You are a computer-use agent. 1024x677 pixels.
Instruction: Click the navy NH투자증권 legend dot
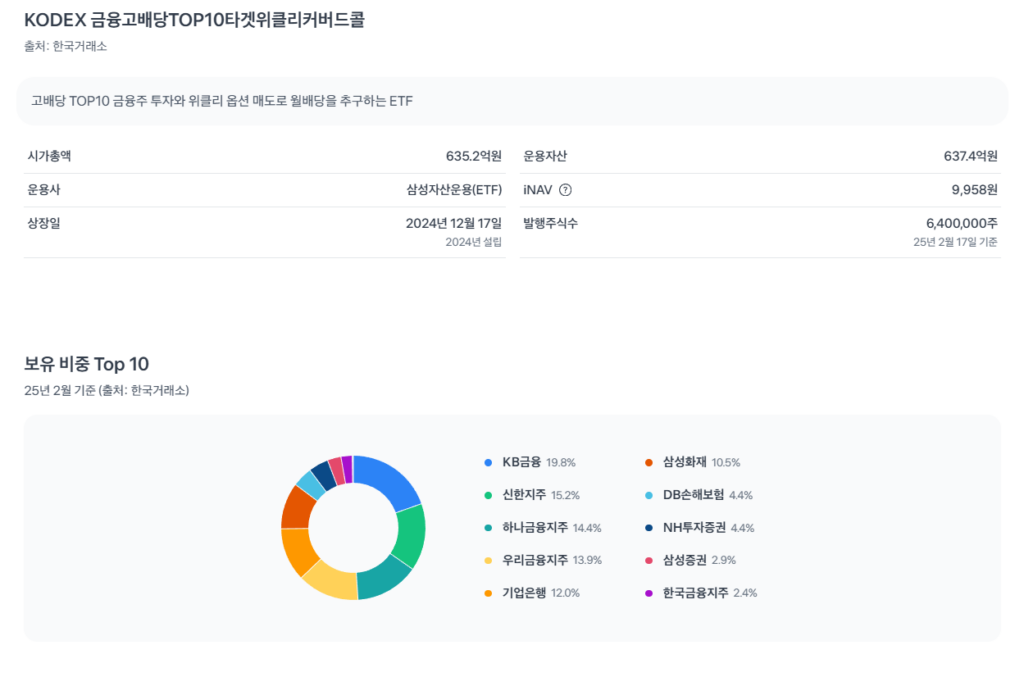coord(648,528)
